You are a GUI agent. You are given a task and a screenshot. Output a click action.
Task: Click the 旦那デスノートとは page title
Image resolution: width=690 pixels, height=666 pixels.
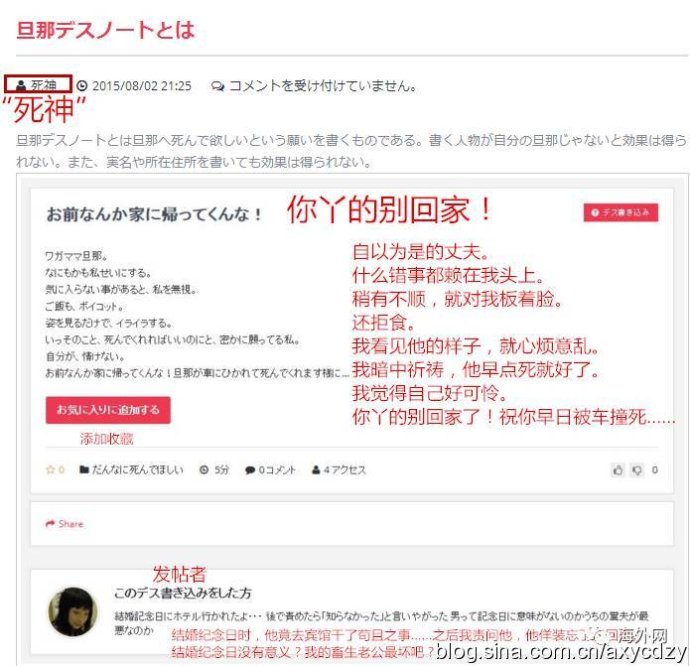pos(105,30)
